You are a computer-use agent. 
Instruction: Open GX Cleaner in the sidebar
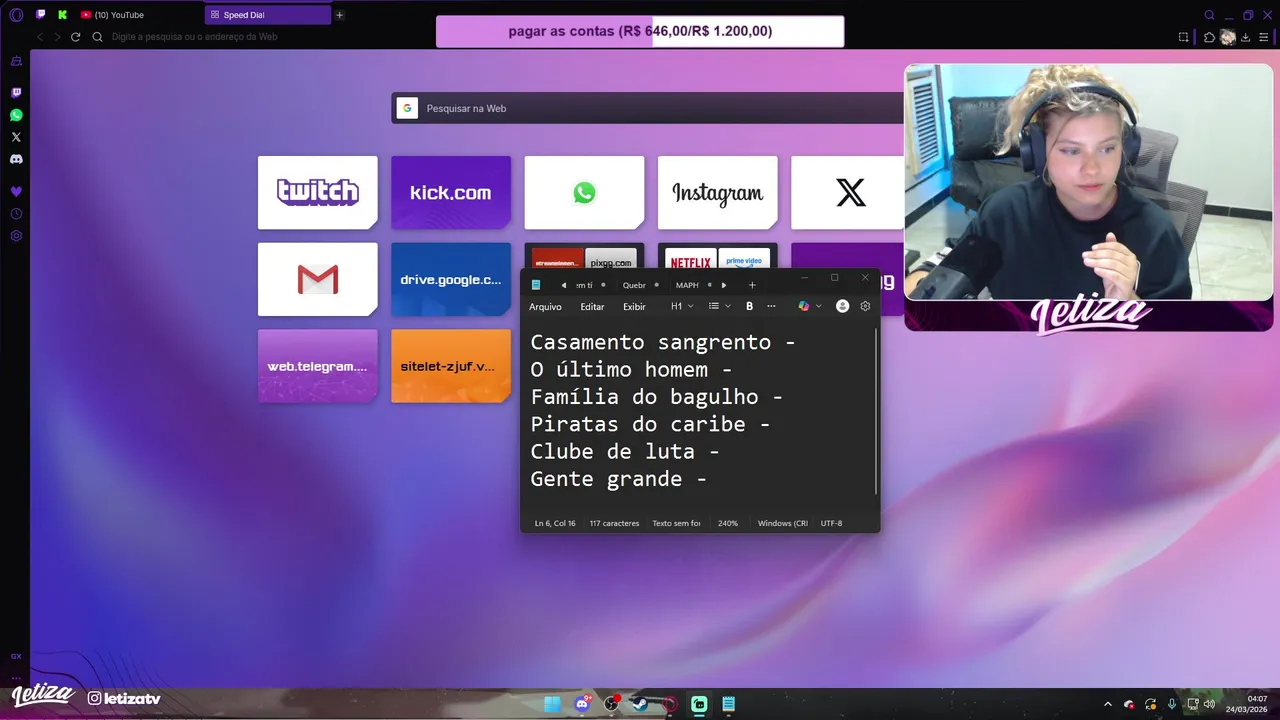(x=16, y=61)
